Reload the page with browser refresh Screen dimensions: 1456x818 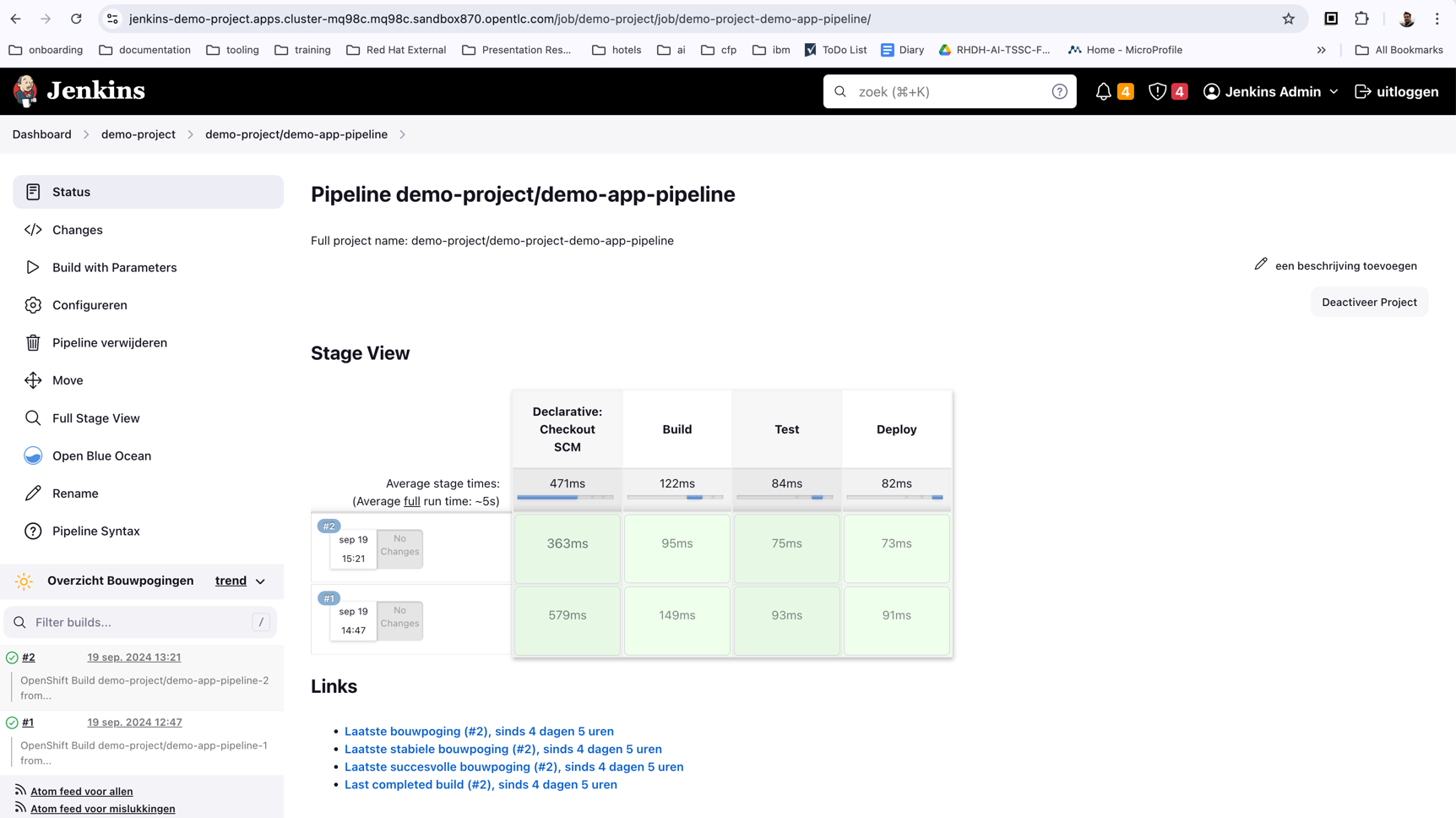pos(76,19)
